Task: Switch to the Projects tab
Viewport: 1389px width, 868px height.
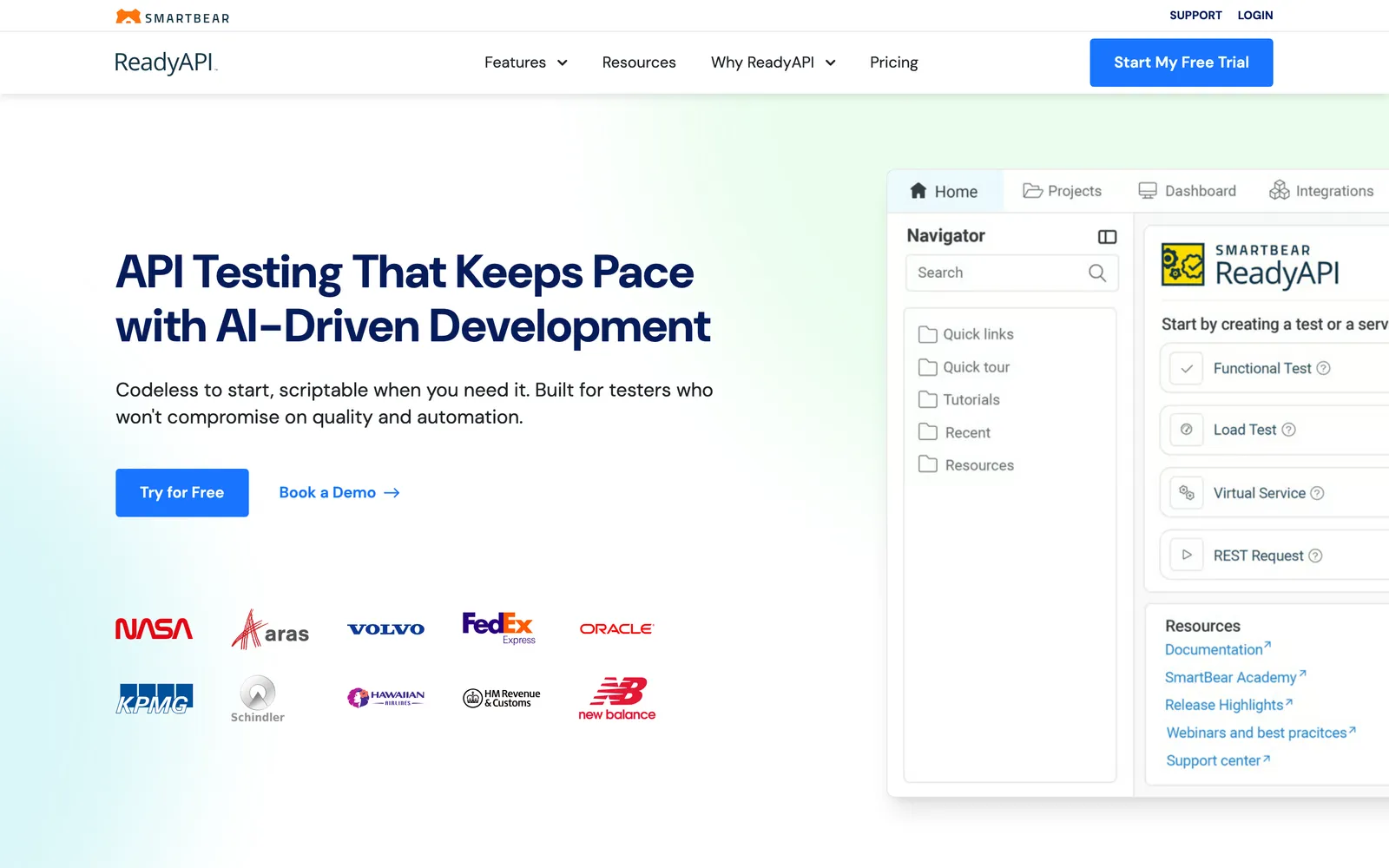Action: (1062, 191)
